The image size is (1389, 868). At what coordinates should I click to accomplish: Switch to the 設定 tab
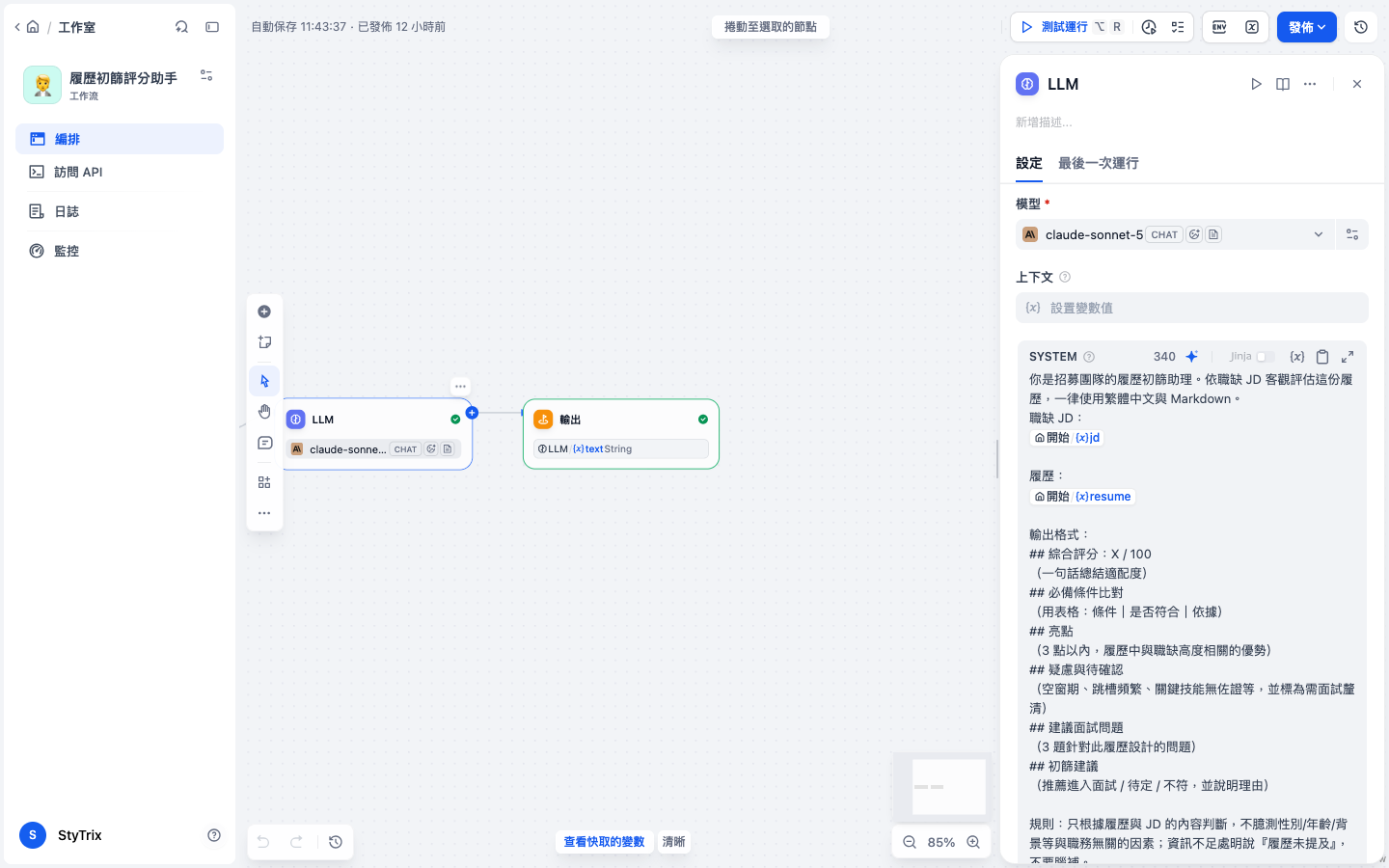pyautogui.click(x=1029, y=164)
